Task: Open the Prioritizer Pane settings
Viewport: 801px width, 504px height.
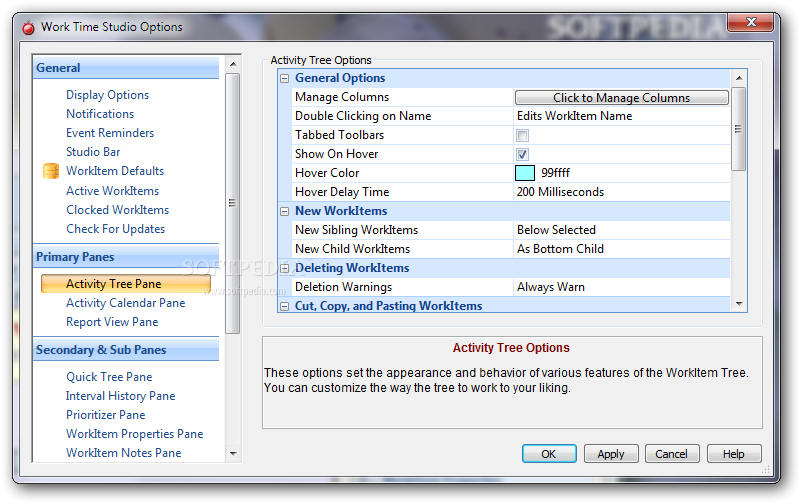Action: [105, 415]
